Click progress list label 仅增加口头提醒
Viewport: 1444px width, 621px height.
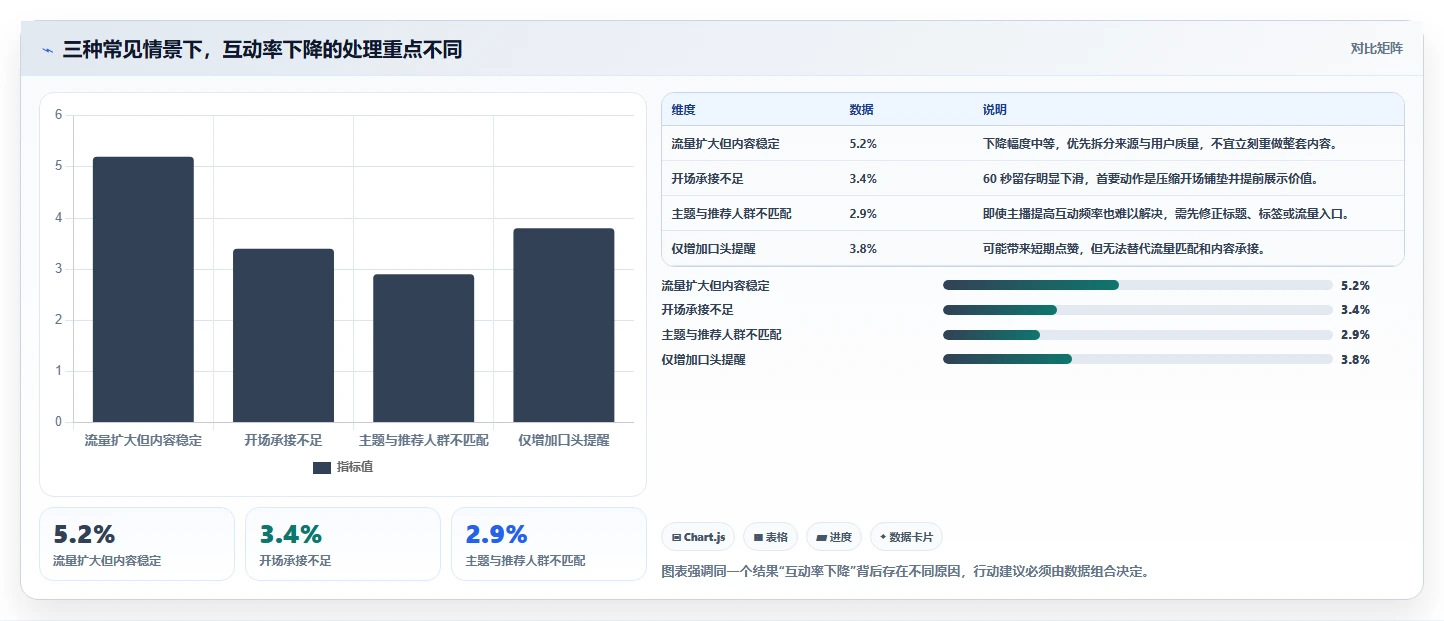coord(704,360)
